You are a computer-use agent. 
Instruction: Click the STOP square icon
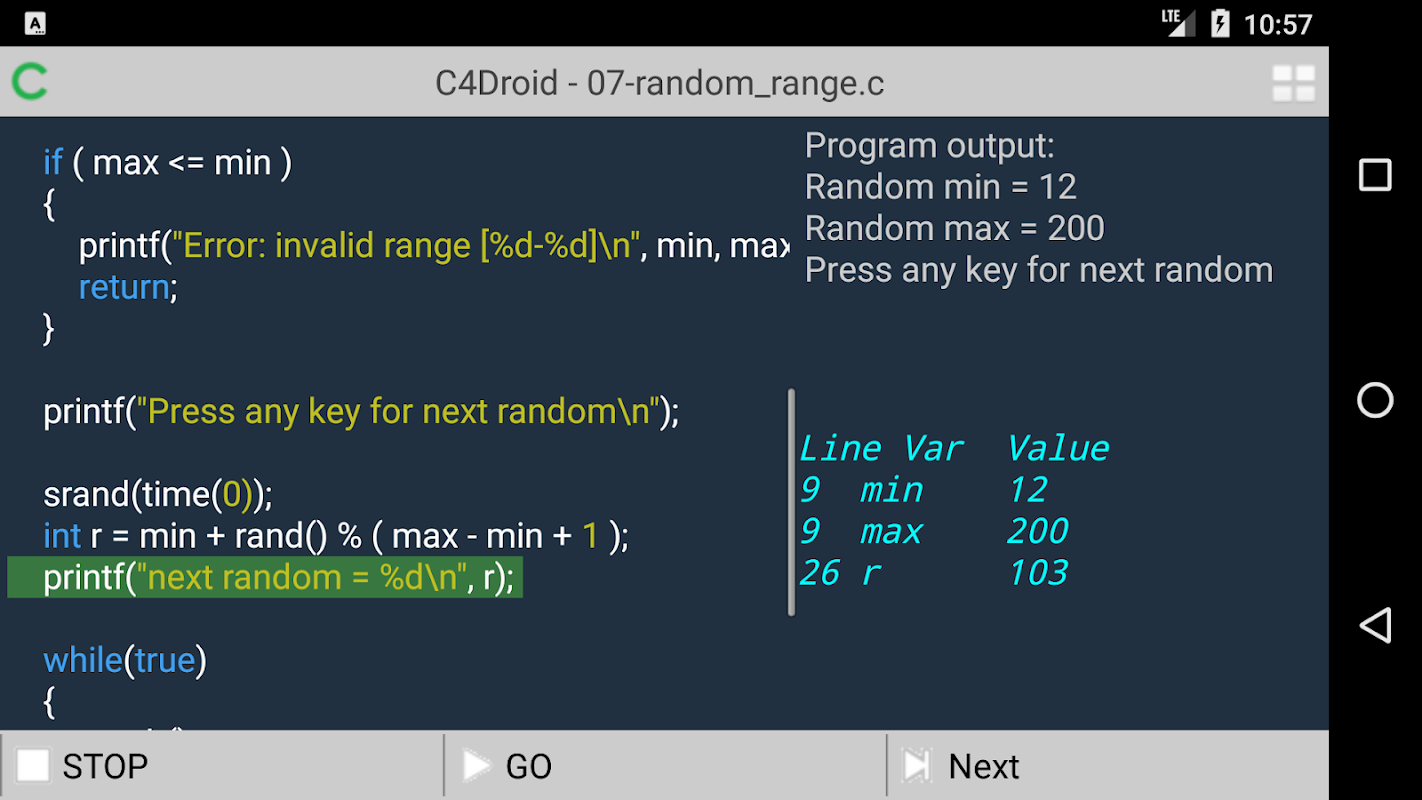(x=33, y=766)
